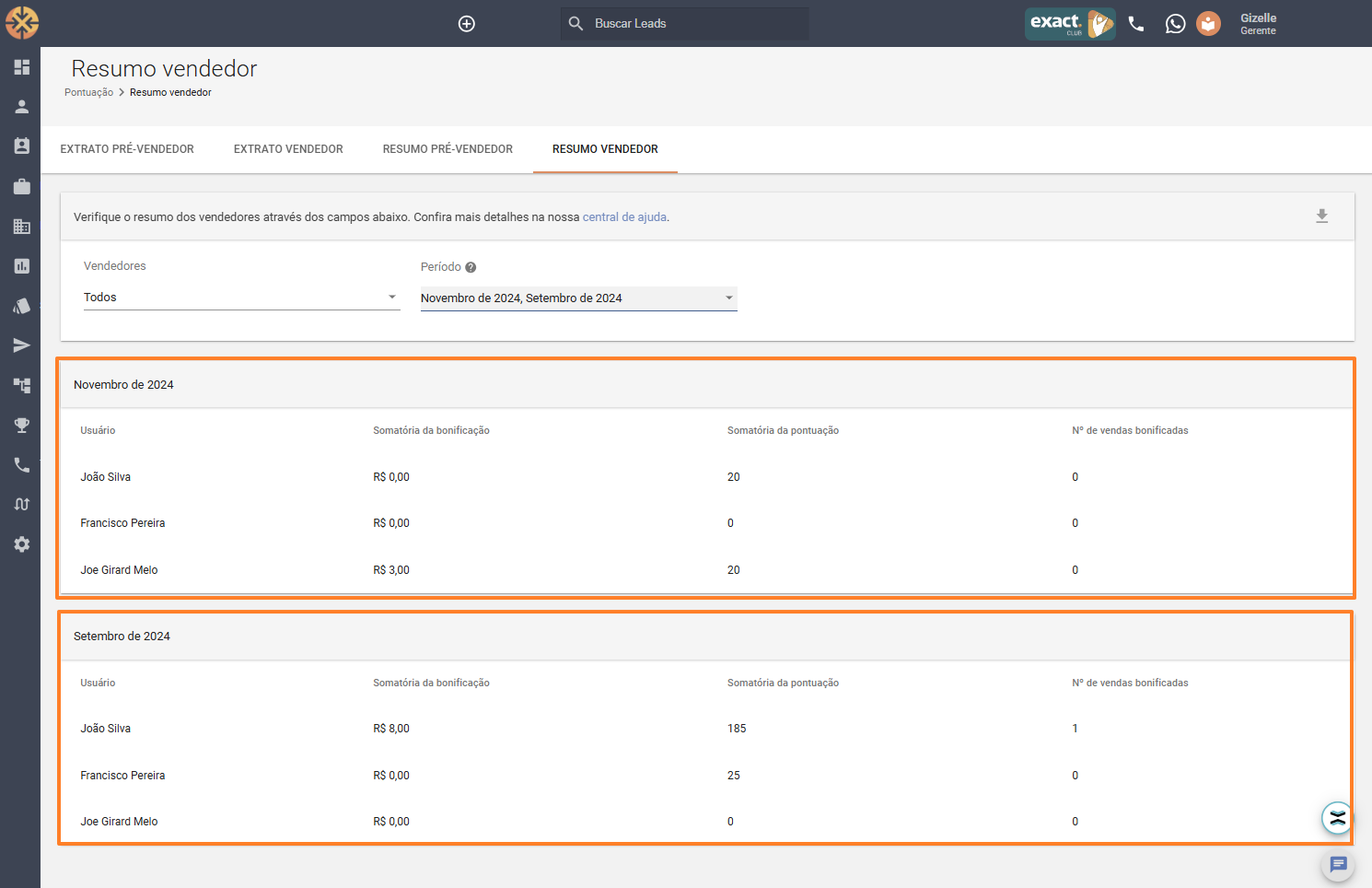This screenshot has height=888, width=1372.
Task: Open the briefcase icon in sidebar
Action: [x=22, y=187]
